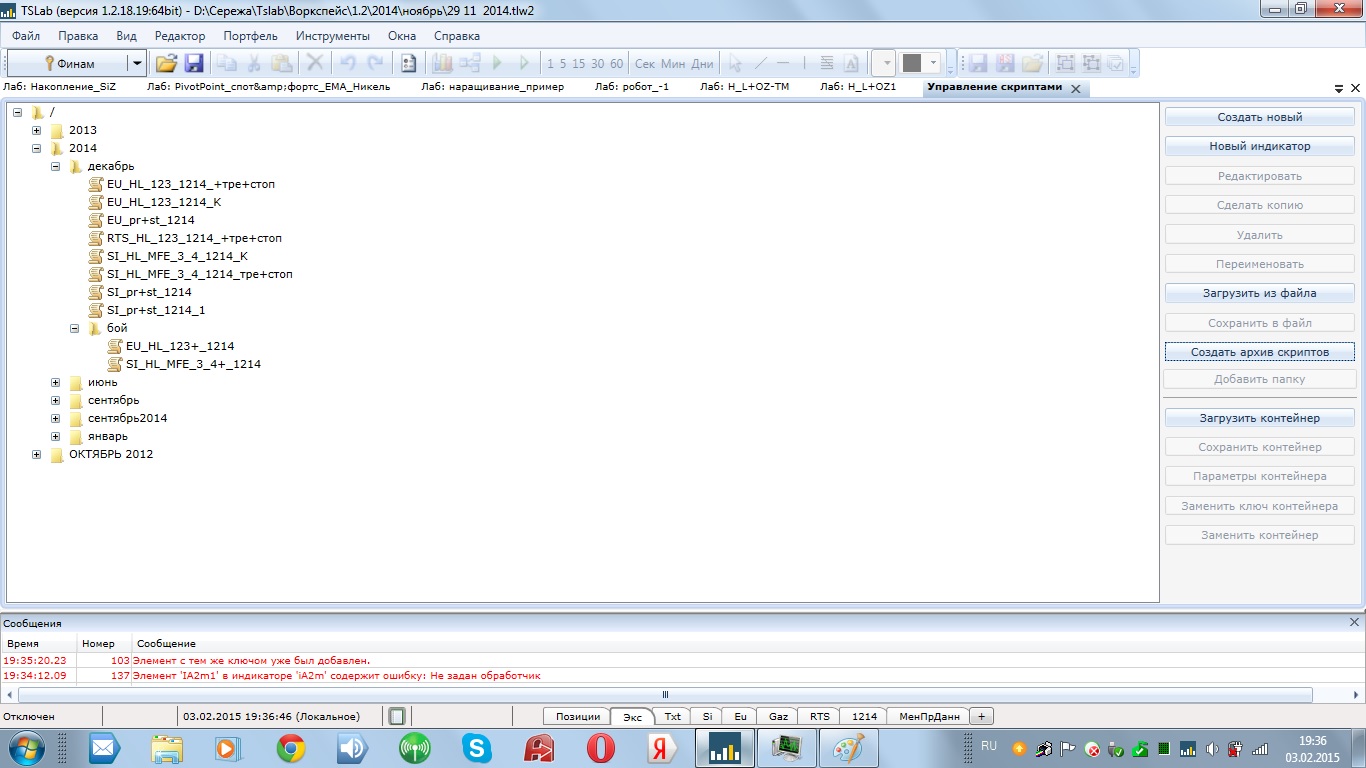The height and width of the screenshot is (768, 1366).
Task: Expand the 2013 folder
Action: coord(37,130)
